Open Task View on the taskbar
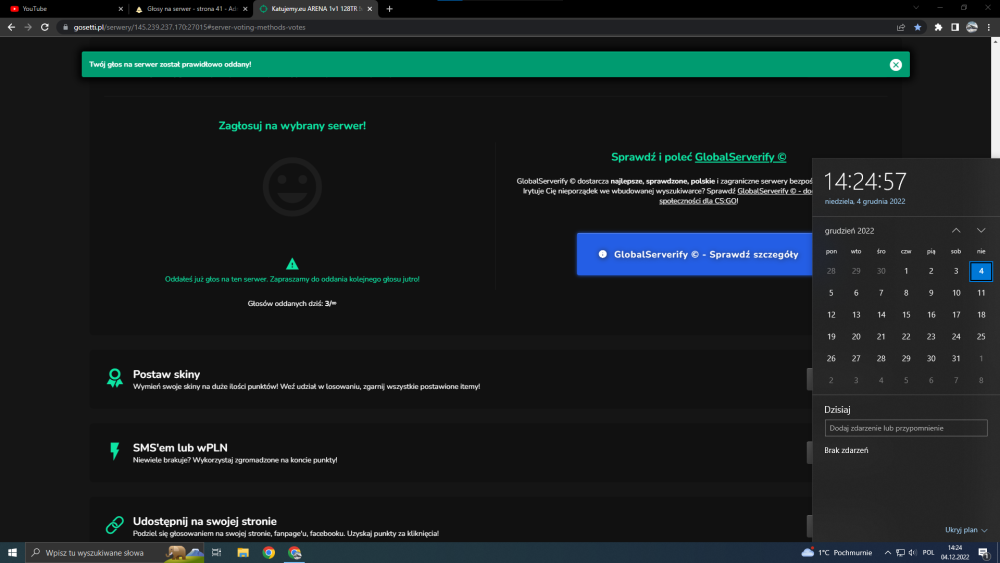 pos(217,552)
